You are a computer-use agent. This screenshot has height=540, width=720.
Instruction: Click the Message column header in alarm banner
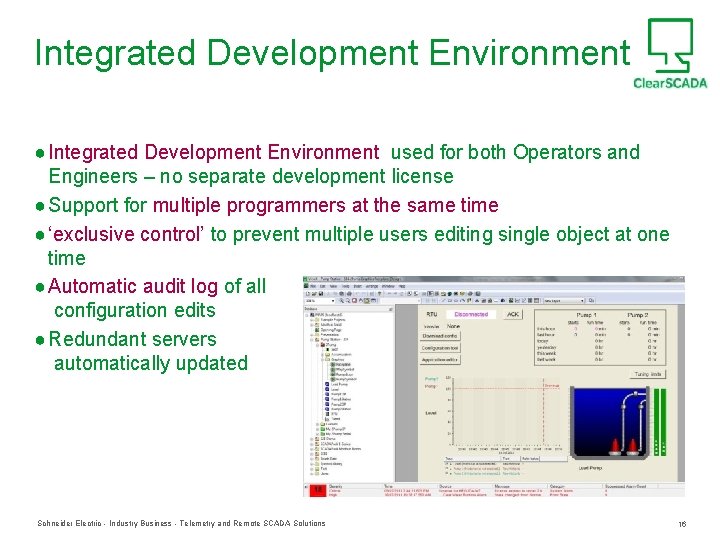(502, 486)
